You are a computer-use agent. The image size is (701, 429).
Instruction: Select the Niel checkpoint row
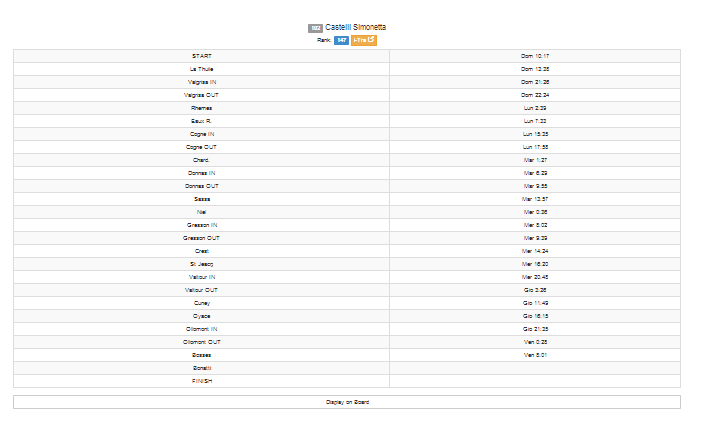point(347,212)
